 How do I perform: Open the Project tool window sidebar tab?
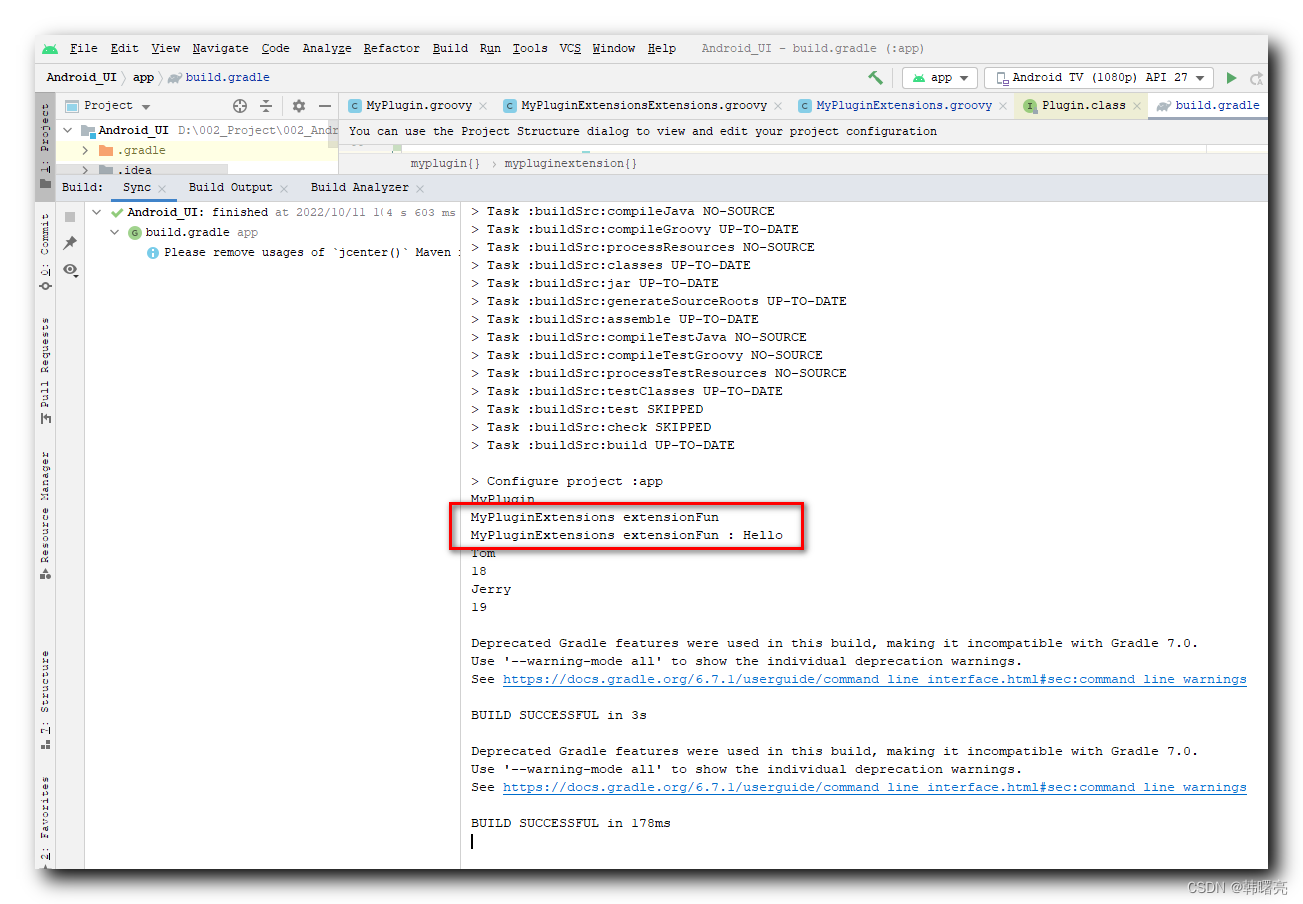(45, 145)
